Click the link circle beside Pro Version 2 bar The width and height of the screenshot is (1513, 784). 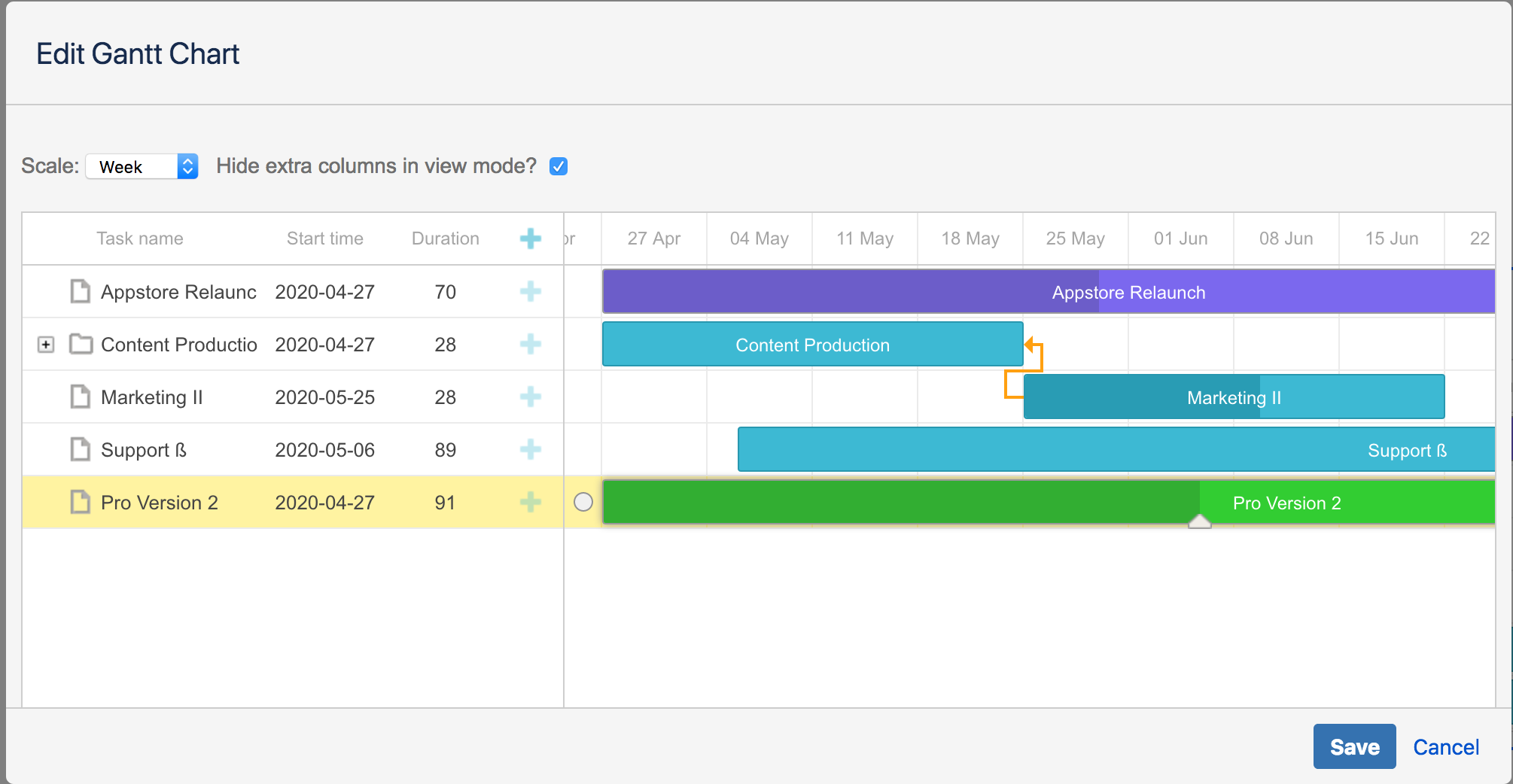pos(583,502)
